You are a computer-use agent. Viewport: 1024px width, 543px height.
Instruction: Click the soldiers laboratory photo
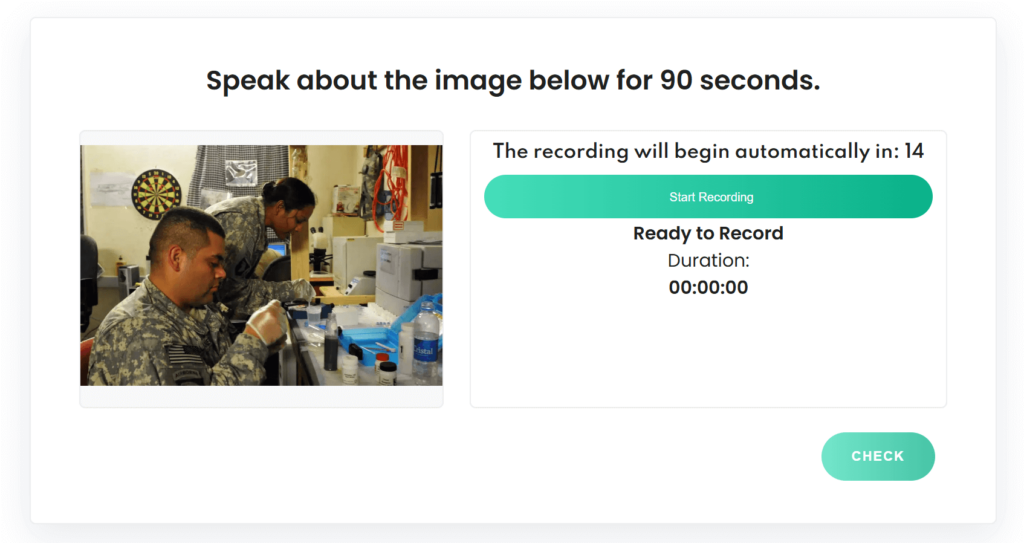click(261, 265)
